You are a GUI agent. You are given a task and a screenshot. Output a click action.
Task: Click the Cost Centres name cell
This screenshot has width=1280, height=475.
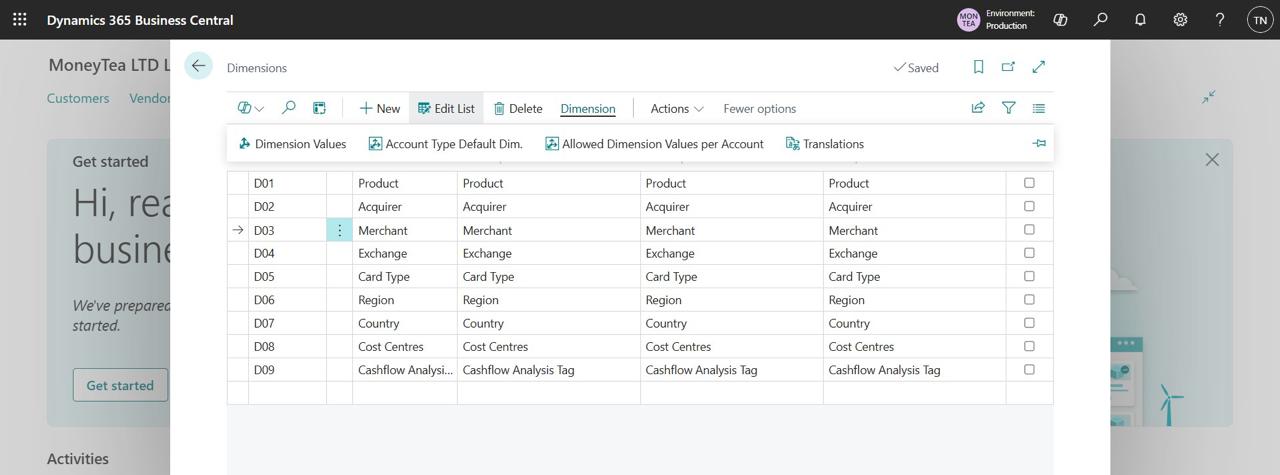pyautogui.click(x=405, y=346)
